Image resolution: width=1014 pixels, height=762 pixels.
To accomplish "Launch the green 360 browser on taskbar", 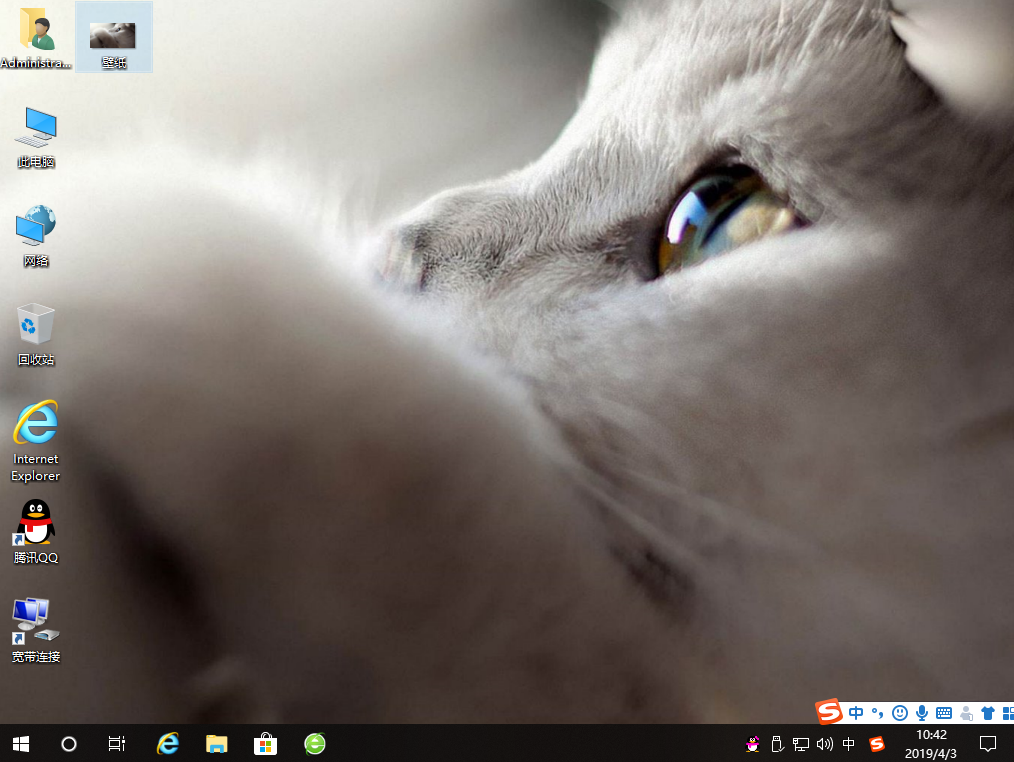I will [314, 743].
